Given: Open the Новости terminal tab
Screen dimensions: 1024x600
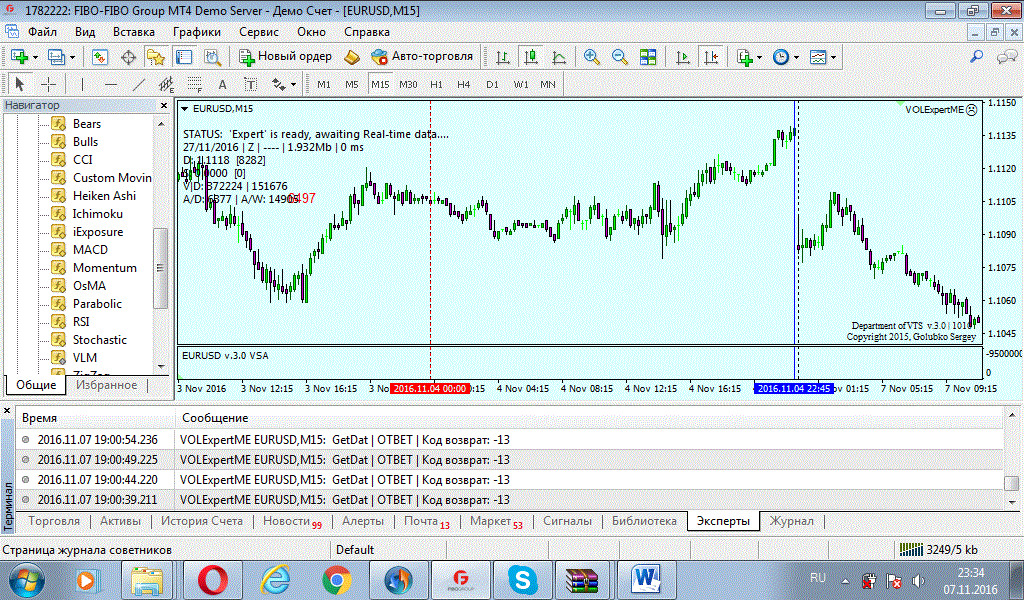Looking at the screenshot, I should tap(292, 521).
